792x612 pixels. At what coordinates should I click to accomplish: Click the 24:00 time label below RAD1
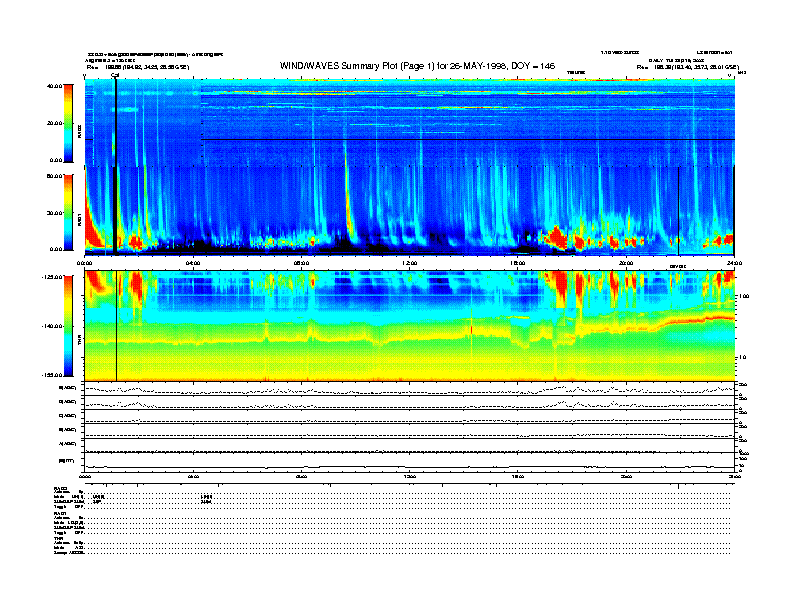point(734,263)
